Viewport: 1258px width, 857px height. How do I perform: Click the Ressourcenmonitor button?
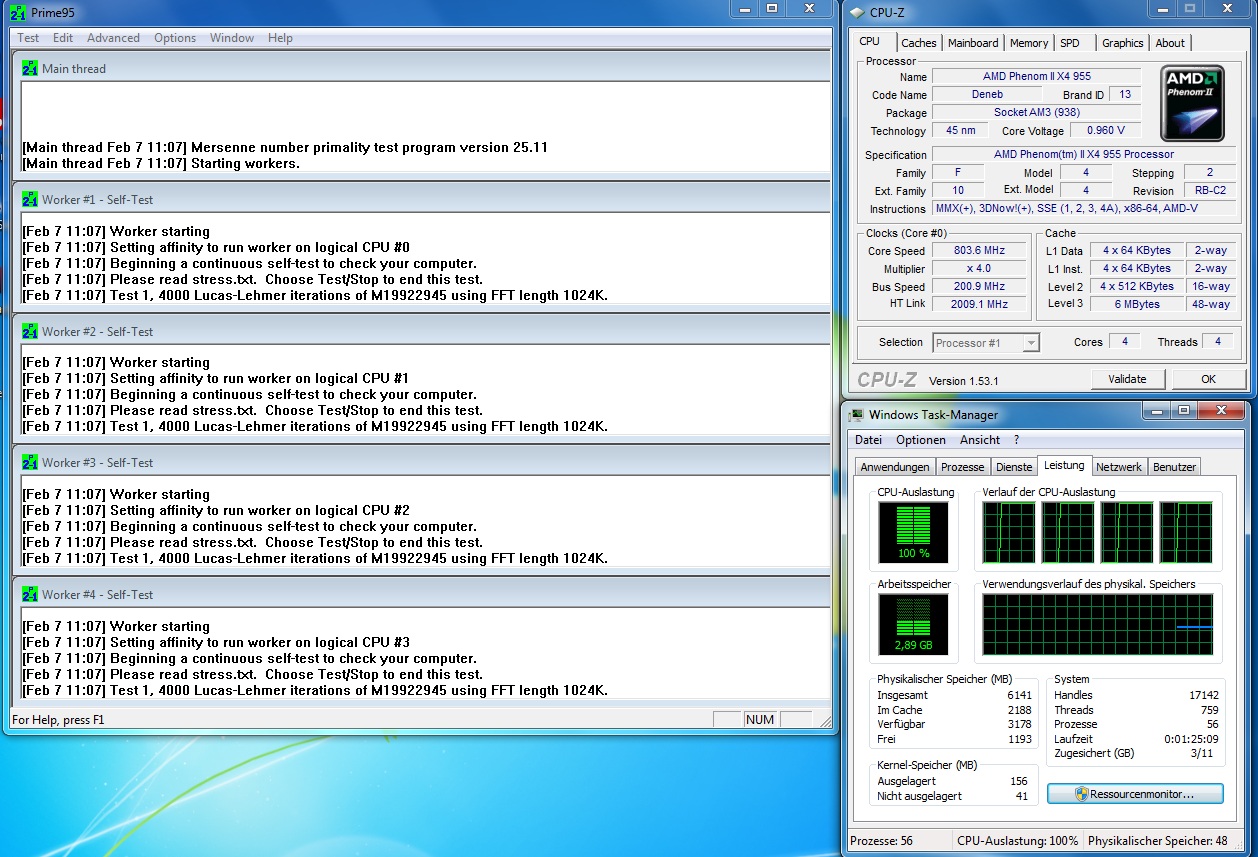pyautogui.click(x=1135, y=794)
